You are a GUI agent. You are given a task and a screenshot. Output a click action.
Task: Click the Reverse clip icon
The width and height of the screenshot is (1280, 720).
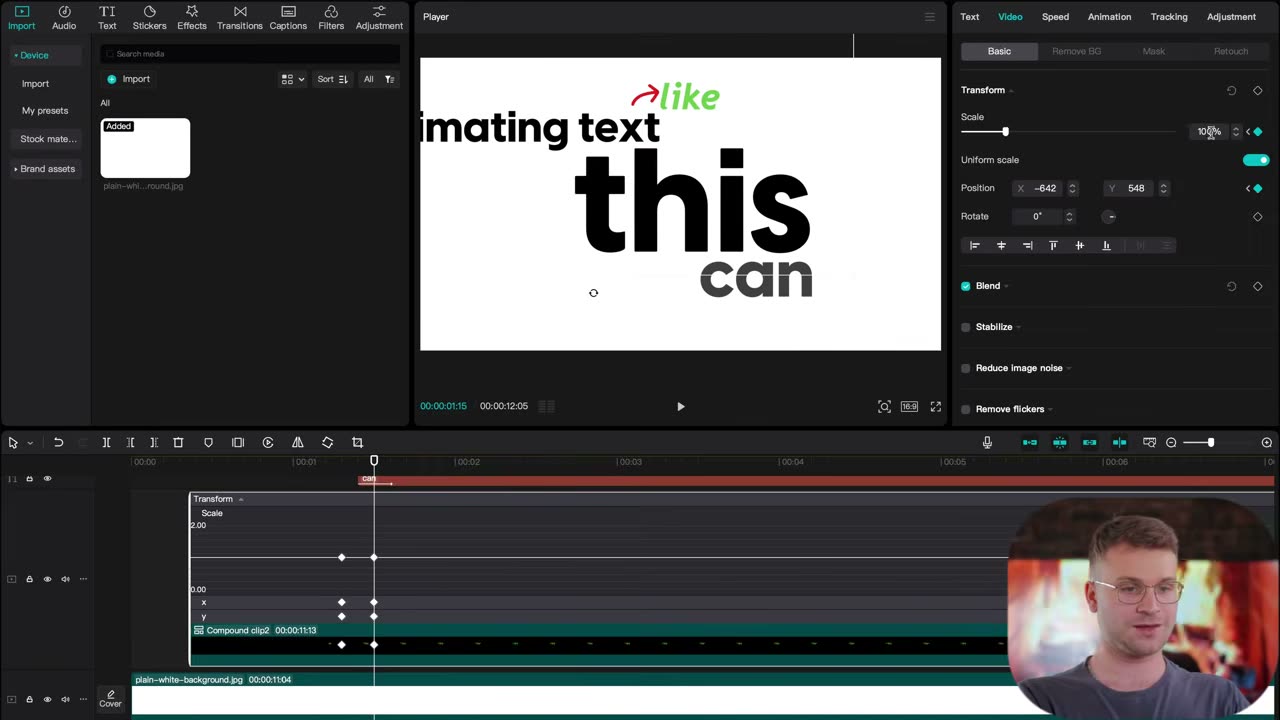click(268, 442)
